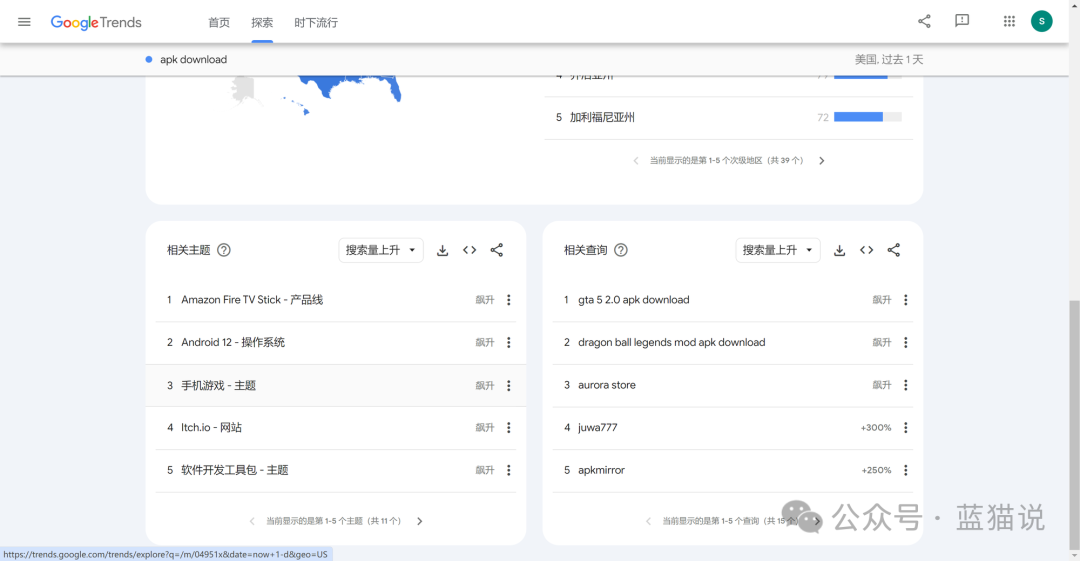Click 软件开发工具包 - 主题 topic
1080x561 pixels.
[235, 470]
